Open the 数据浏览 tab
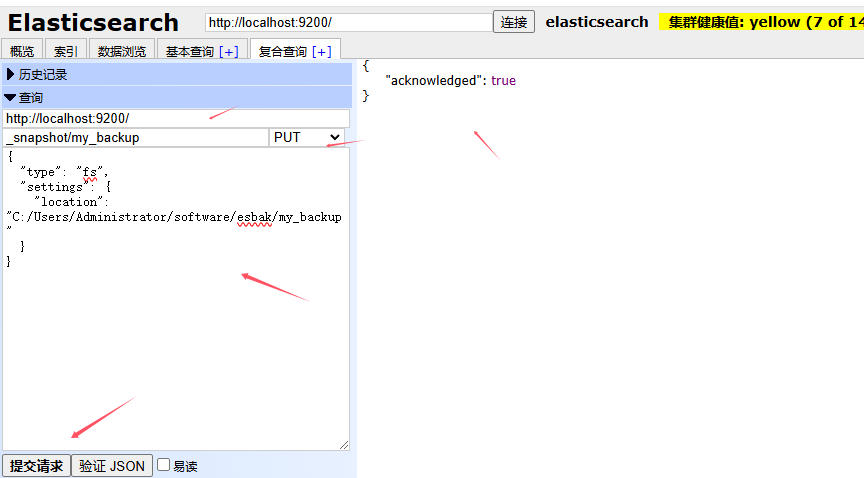Image resolution: width=864 pixels, height=478 pixels. 121,51
